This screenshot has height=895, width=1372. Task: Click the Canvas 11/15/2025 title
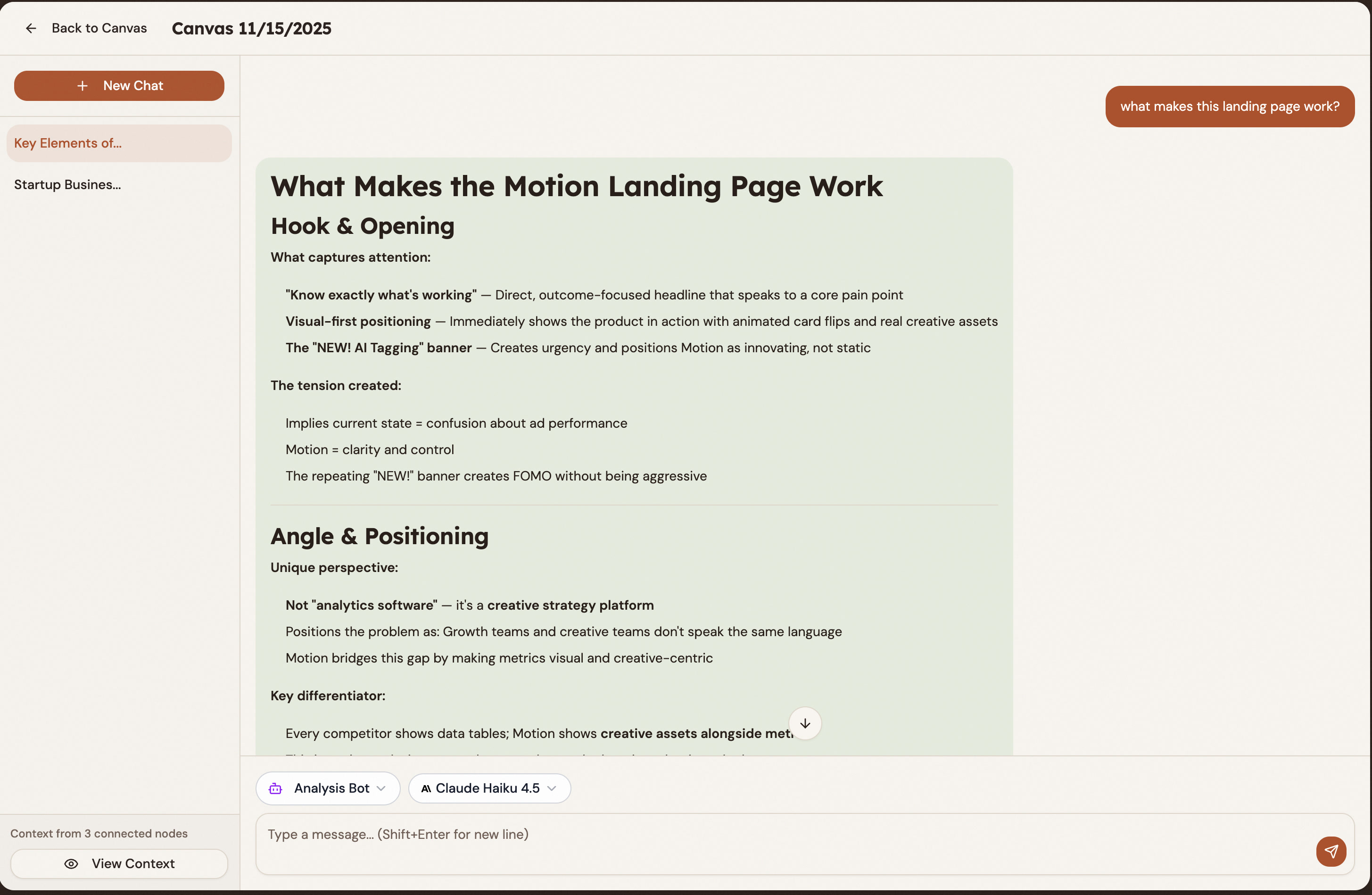point(251,28)
